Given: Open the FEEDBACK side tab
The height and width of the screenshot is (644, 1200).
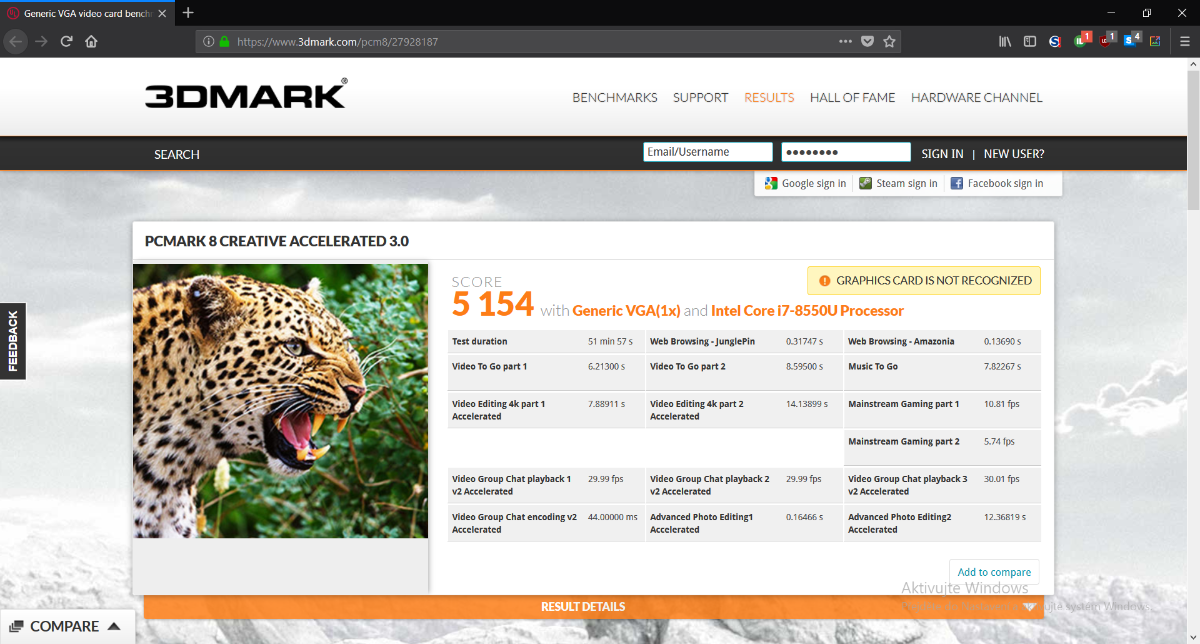Looking at the screenshot, I should 13,341.
